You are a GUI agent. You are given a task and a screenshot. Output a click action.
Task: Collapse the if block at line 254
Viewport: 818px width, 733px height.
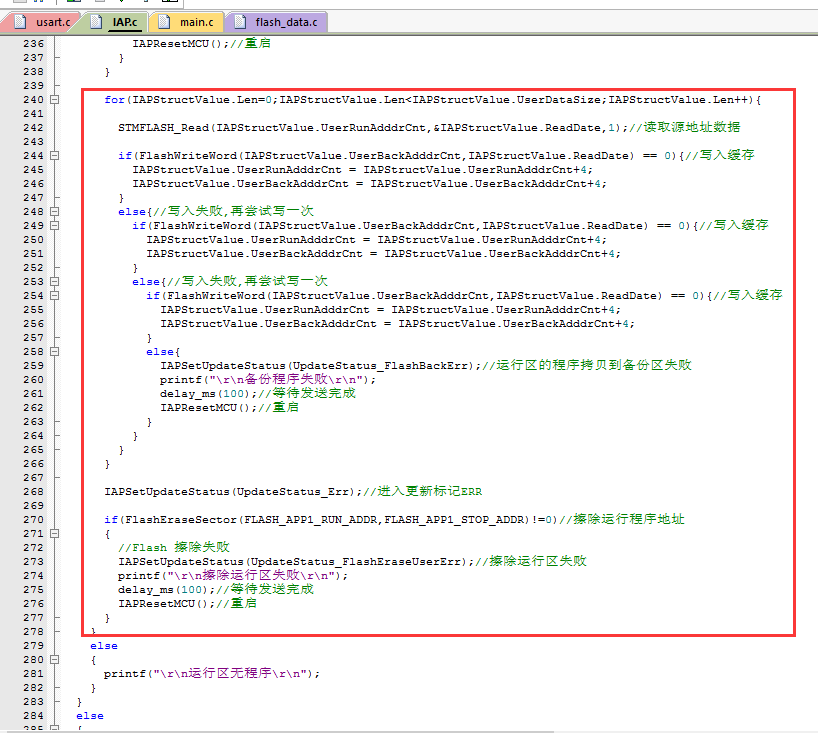pos(54,295)
